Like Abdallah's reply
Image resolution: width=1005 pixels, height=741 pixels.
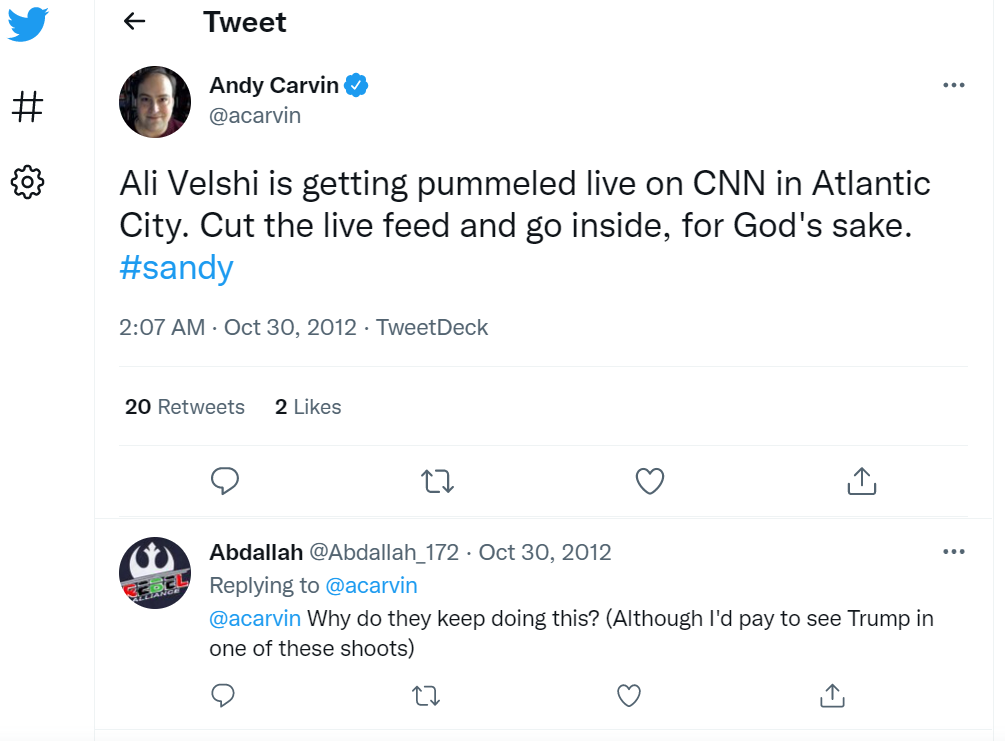pos(629,695)
